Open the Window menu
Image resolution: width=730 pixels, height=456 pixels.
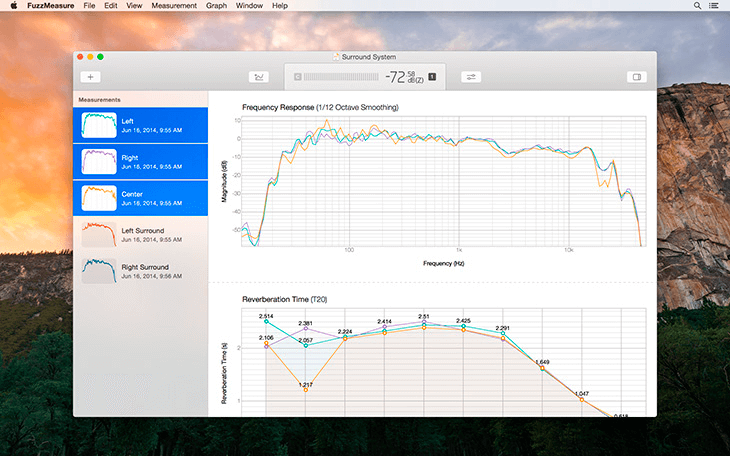tap(249, 6)
